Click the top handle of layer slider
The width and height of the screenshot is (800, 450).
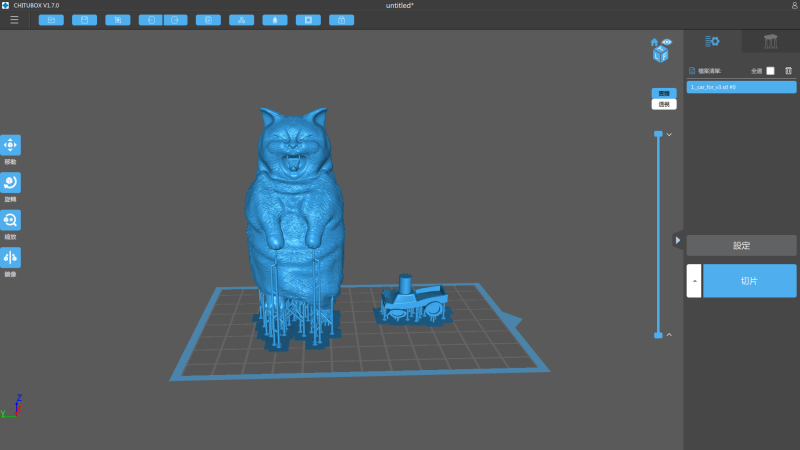pos(658,134)
